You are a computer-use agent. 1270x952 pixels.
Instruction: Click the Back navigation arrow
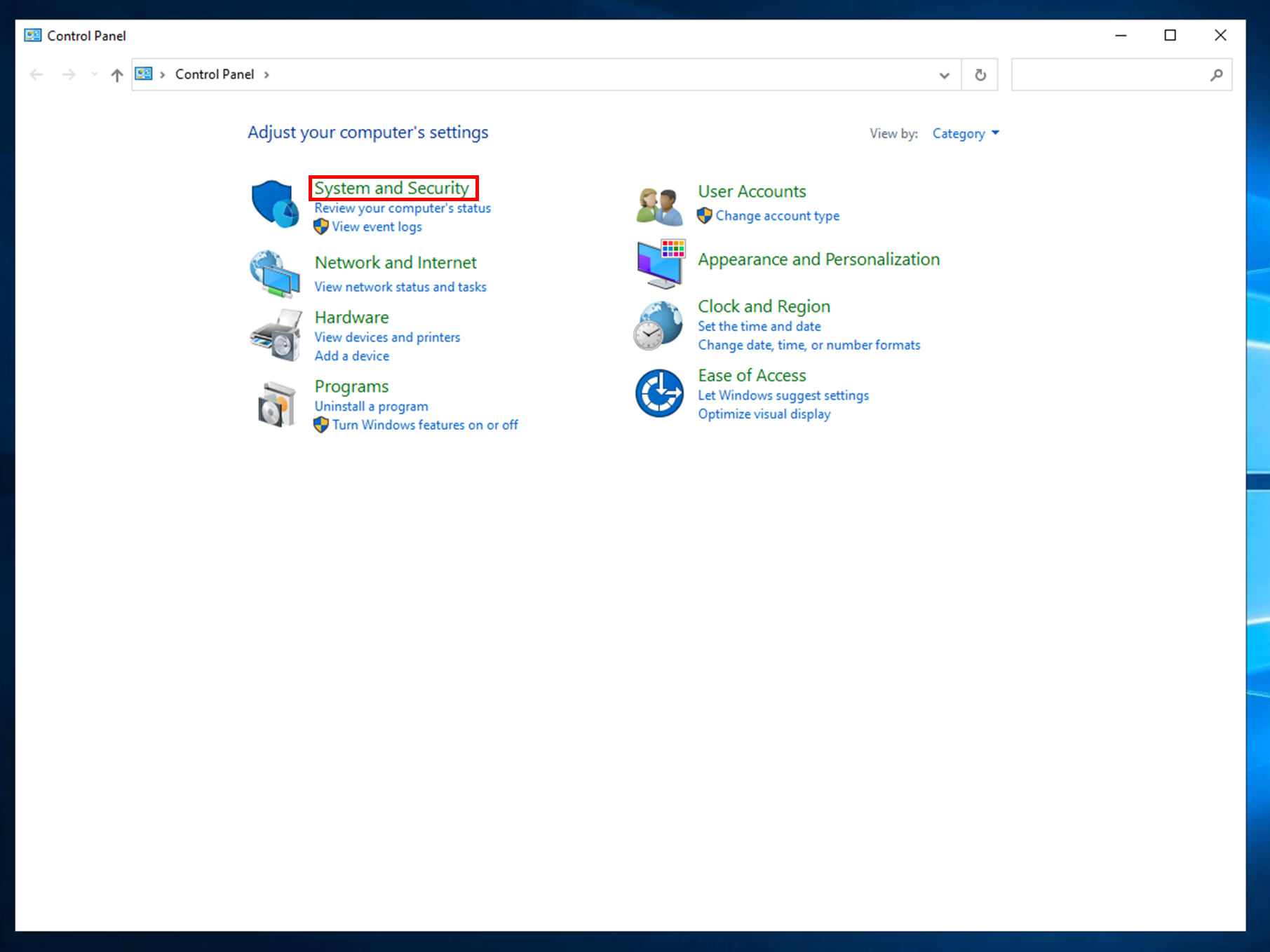pos(36,74)
